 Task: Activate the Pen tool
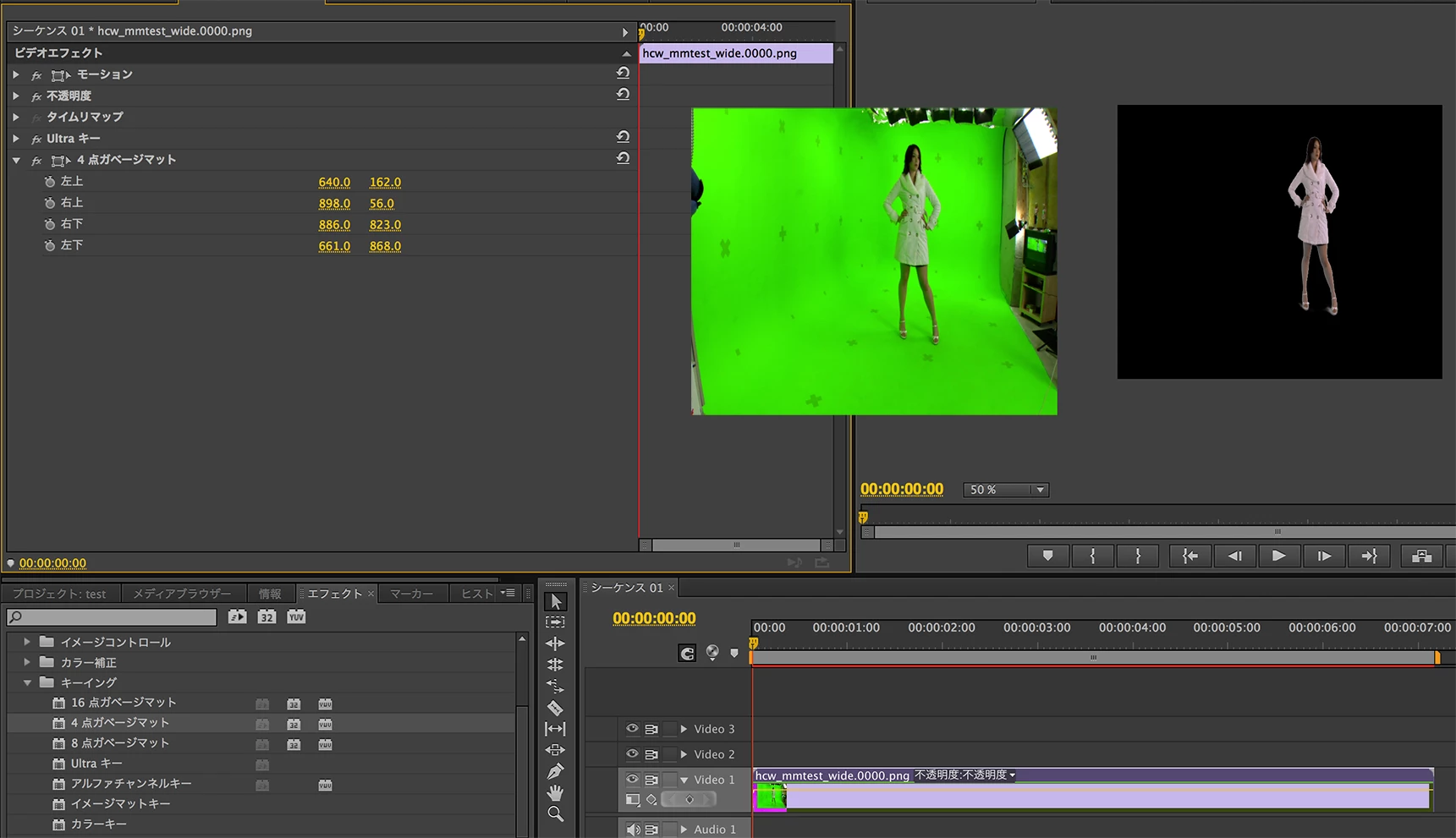pos(555,771)
